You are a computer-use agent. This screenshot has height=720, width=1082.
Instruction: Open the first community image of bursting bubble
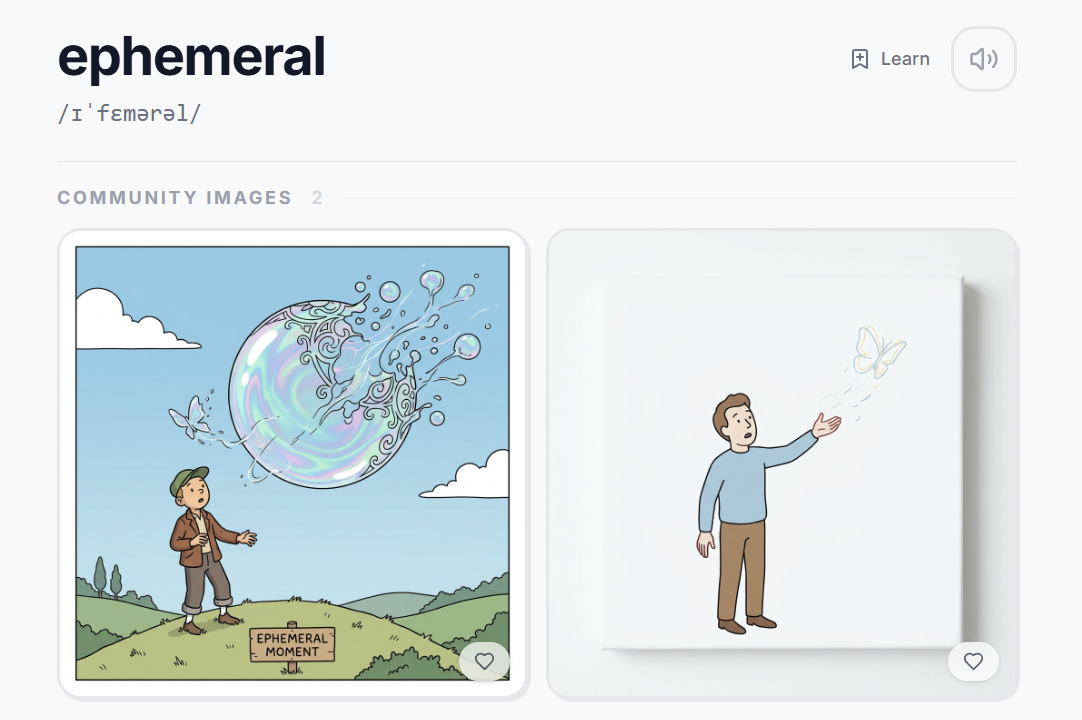tap(293, 464)
